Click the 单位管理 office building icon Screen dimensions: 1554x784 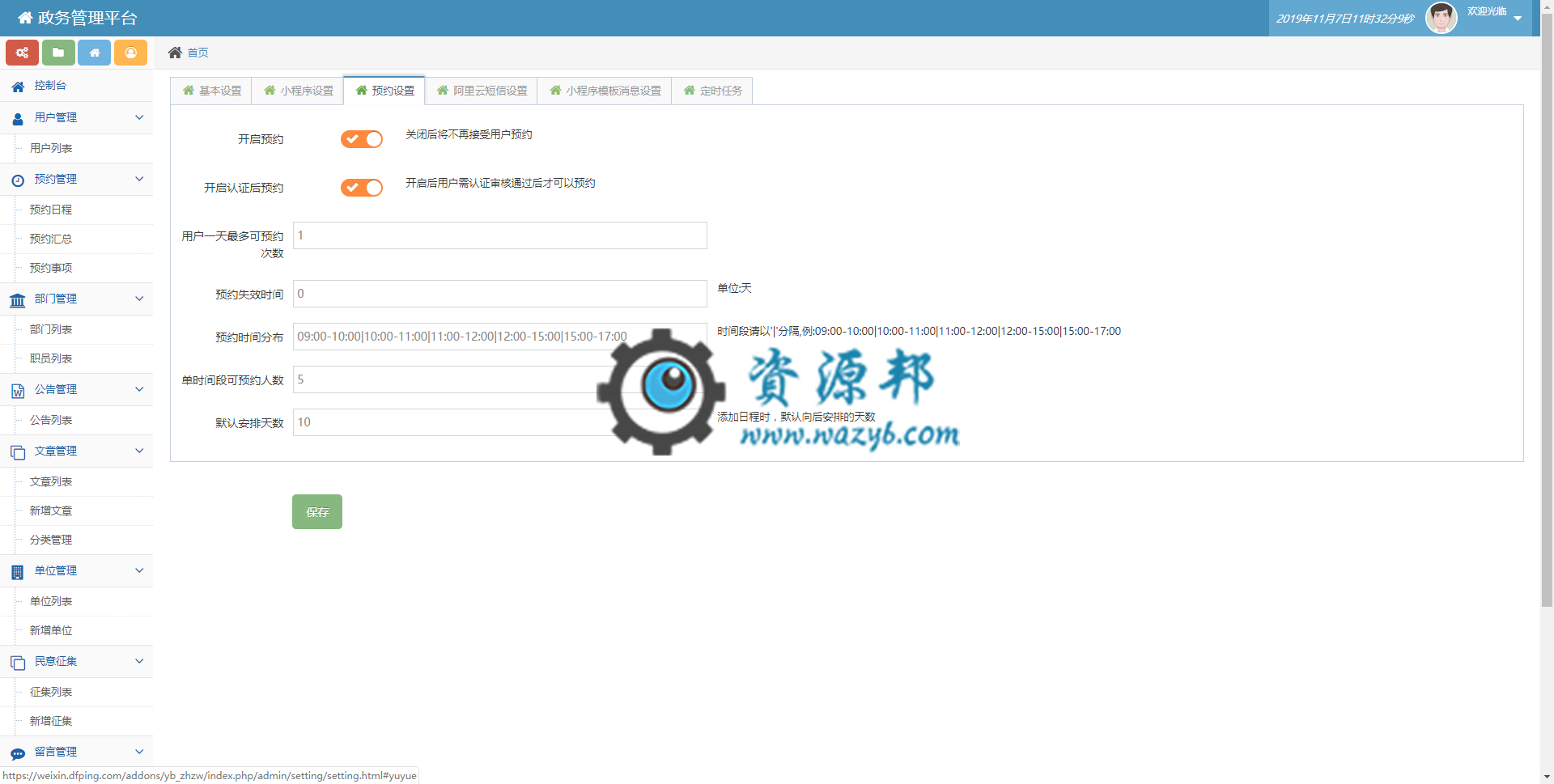[18, 572]
